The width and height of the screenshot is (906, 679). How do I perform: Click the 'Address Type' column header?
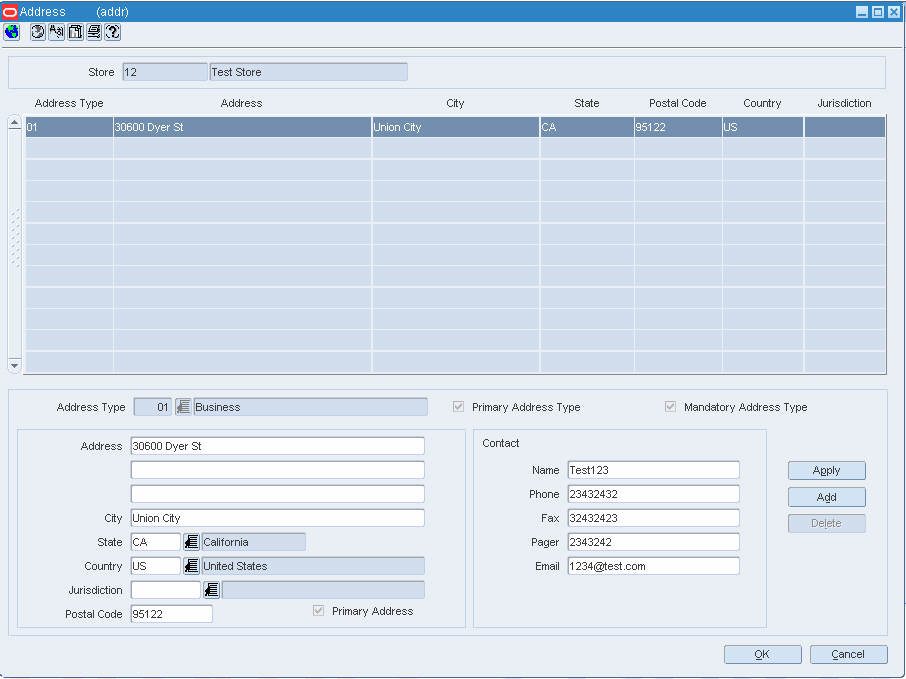[x=69, y=103]
